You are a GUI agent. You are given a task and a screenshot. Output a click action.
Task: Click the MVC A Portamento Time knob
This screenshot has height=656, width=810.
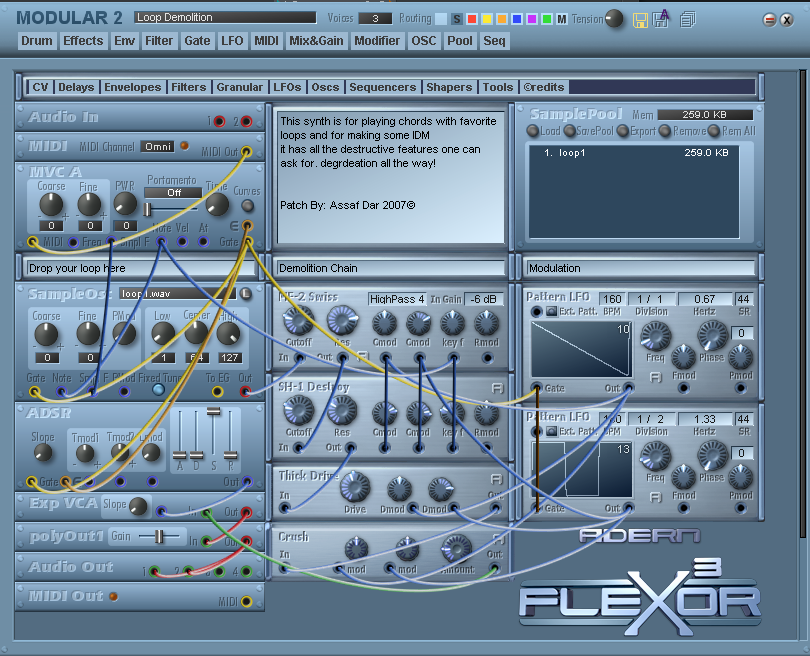pyautogui.click(x=217, y=205)
